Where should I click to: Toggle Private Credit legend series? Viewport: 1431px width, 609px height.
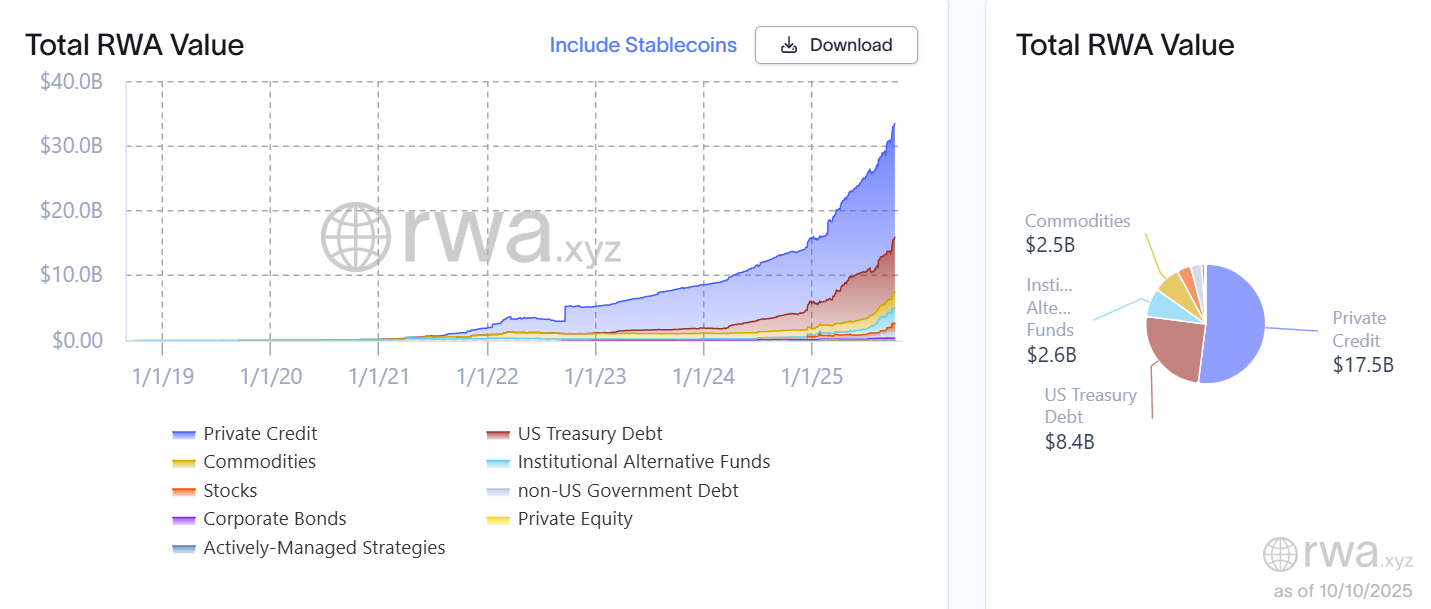260,434
